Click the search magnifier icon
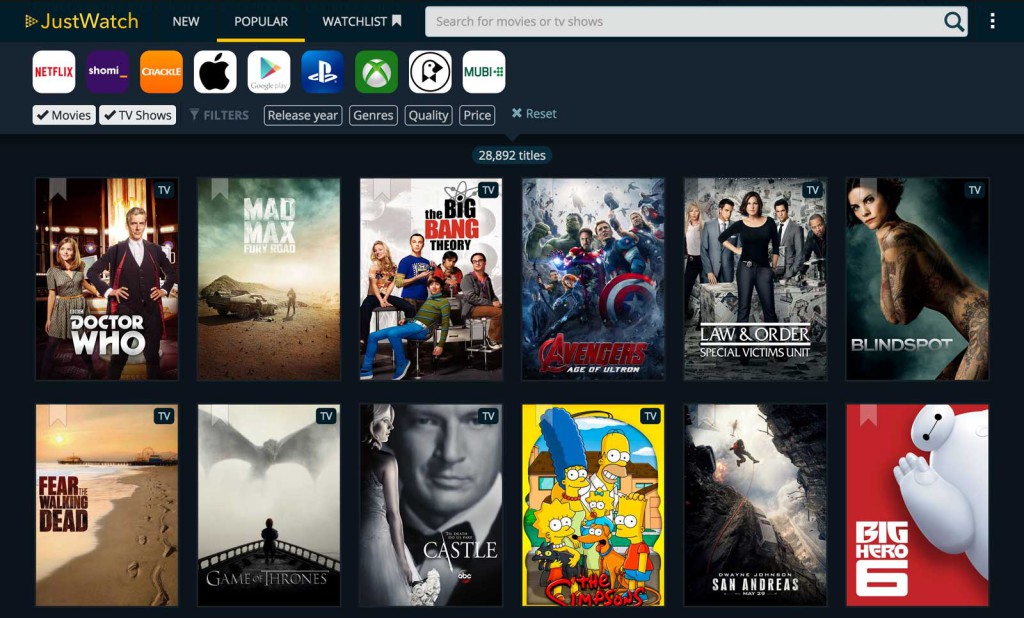Image resolution: width=1024 pixels, height=618 pixels. (953, 22)
